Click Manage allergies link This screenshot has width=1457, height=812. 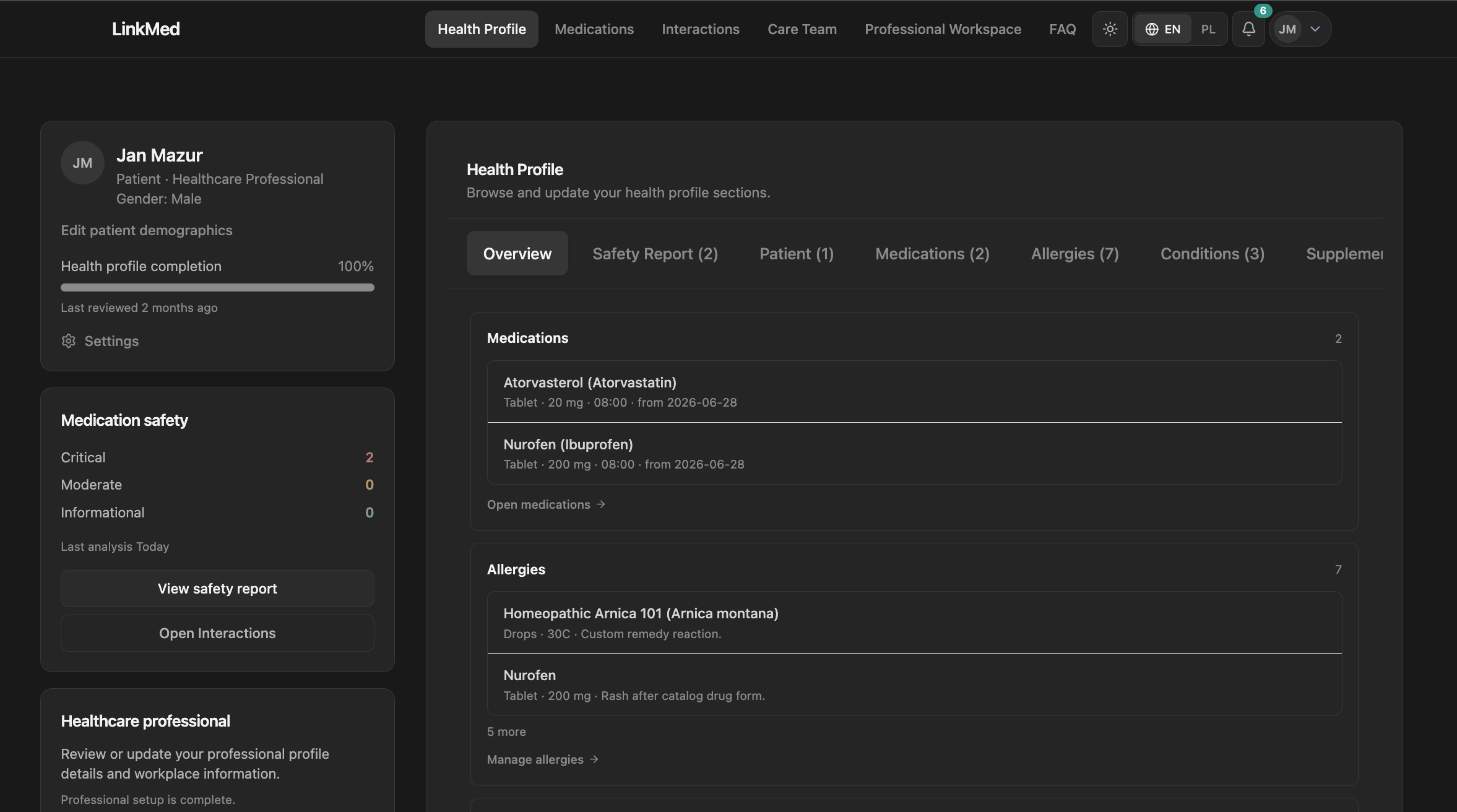(x=543, y=759)
